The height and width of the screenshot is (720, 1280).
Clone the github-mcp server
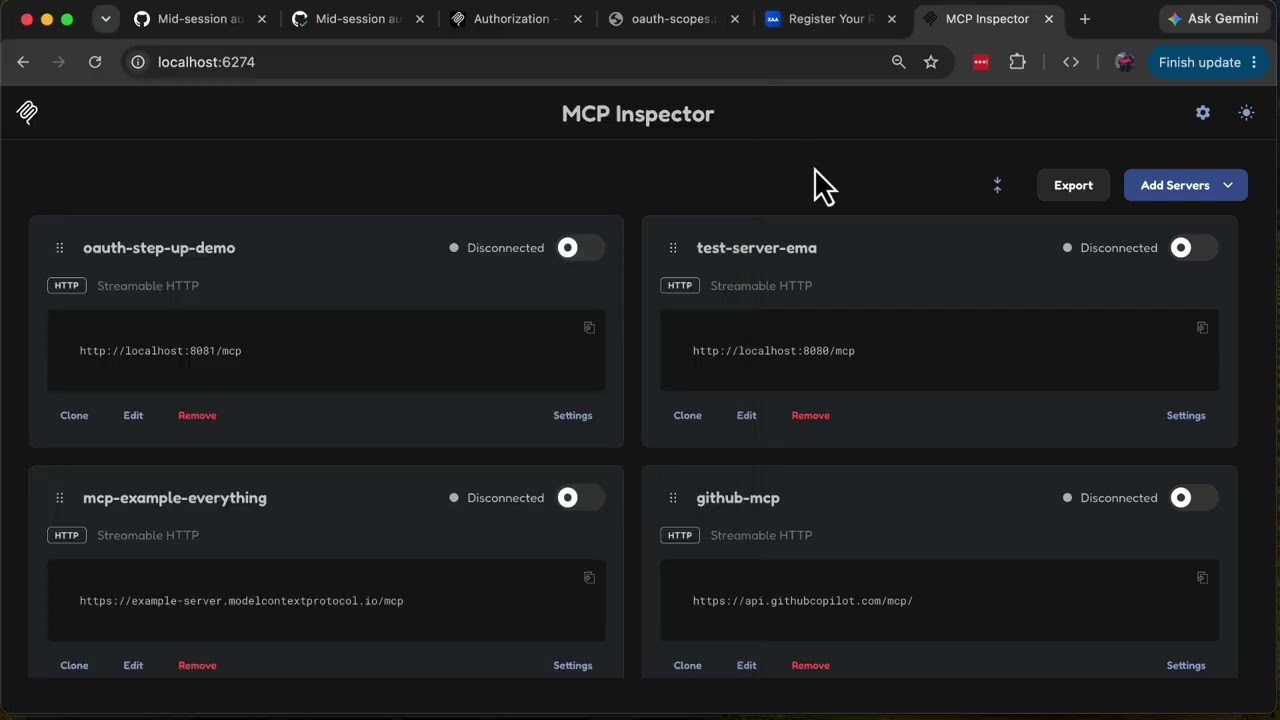click(x=687, y=665)
